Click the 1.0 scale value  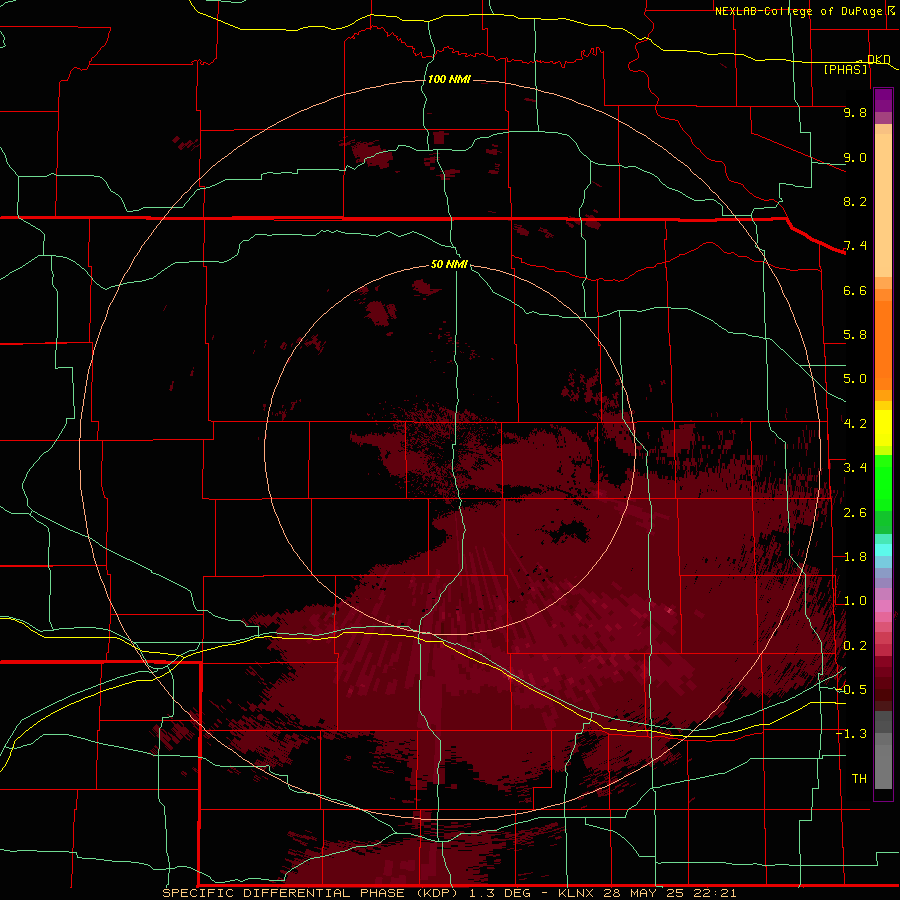point(855,601)
